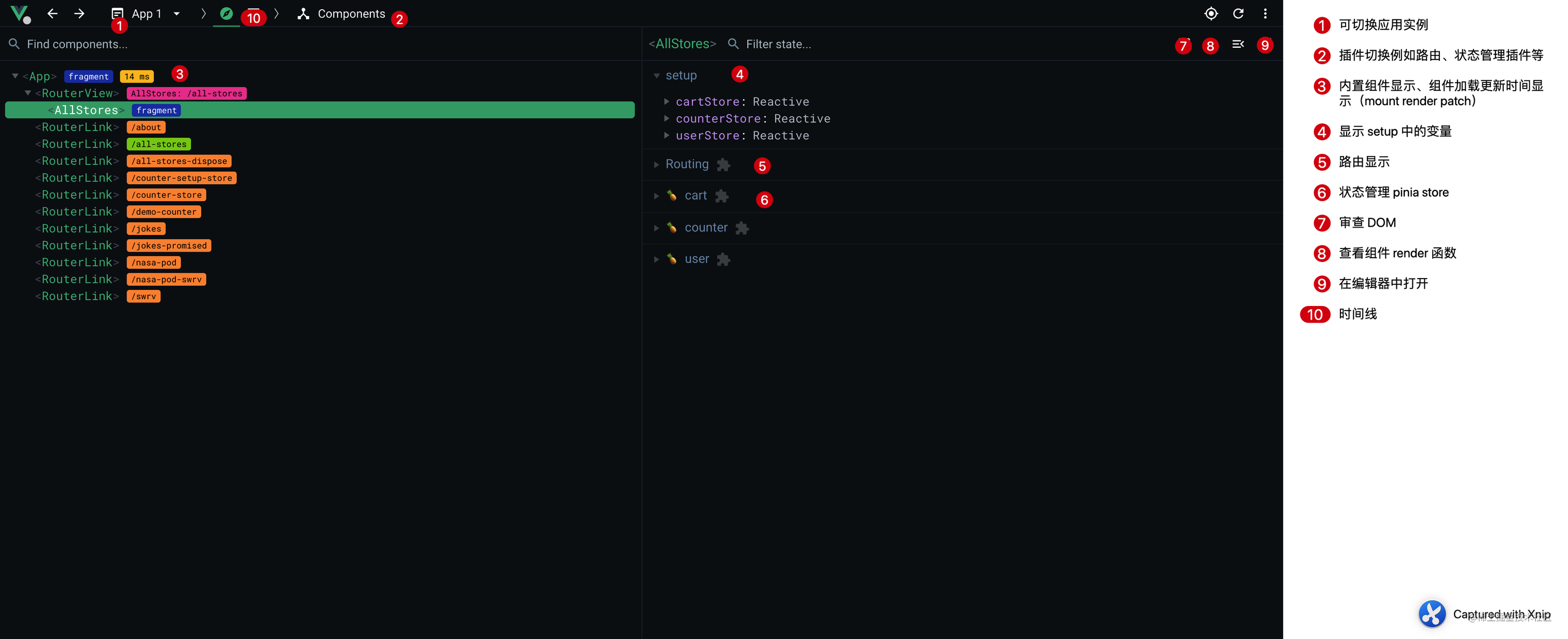Click the Filter state input field
The width and height of the screenshot is (1568, 639).
[949, 44]
